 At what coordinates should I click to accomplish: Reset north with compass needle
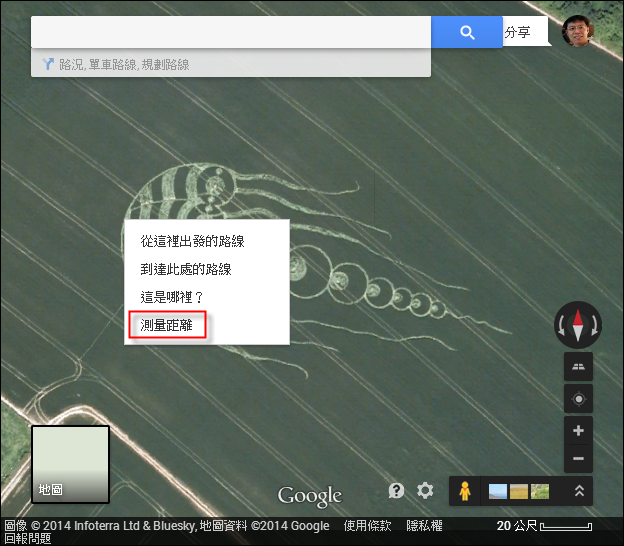578,325
